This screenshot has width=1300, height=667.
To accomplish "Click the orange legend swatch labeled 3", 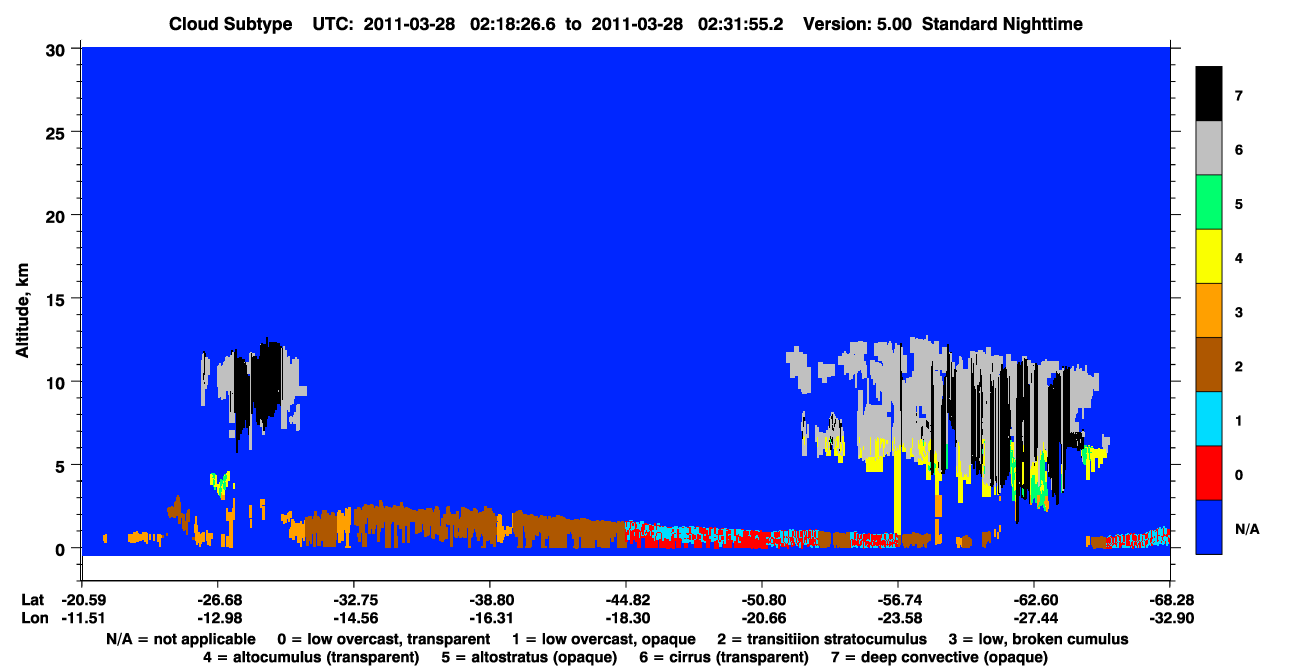I will coord(1209,311).
